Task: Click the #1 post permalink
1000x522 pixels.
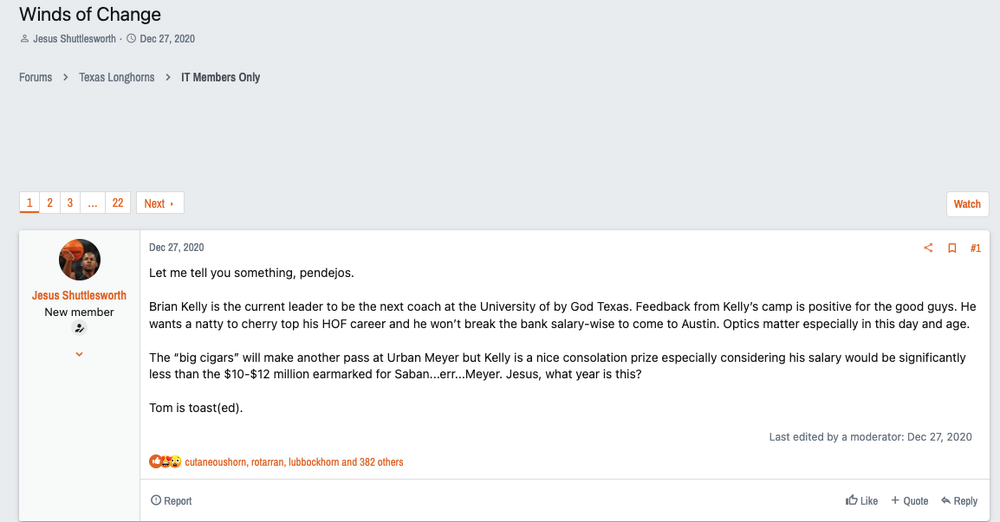Action: point(976,248)
